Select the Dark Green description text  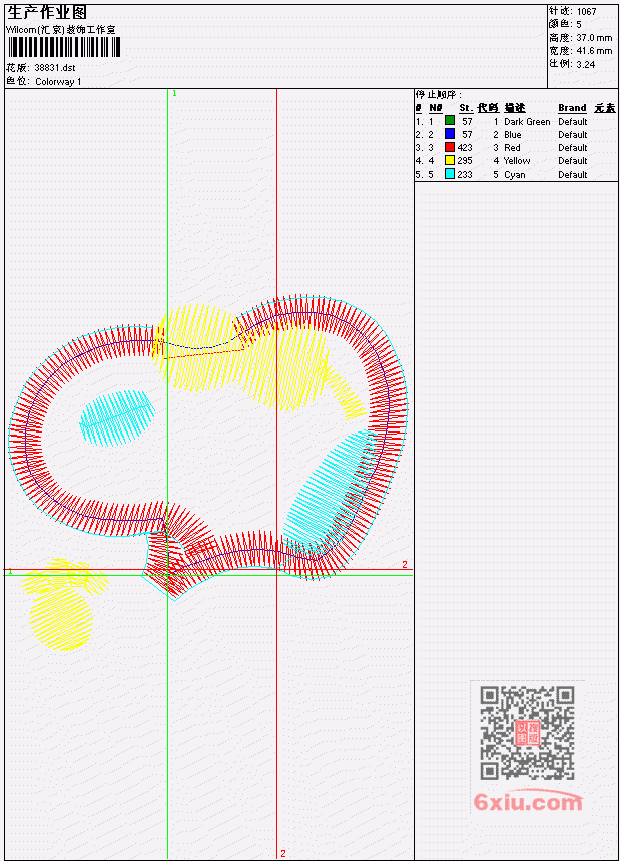tap(527, 121)
